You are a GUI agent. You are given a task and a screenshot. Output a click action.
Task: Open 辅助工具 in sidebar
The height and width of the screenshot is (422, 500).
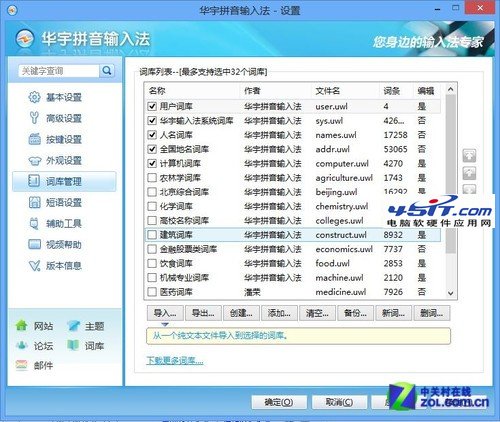pyautogui.click(x=64, y=223)
